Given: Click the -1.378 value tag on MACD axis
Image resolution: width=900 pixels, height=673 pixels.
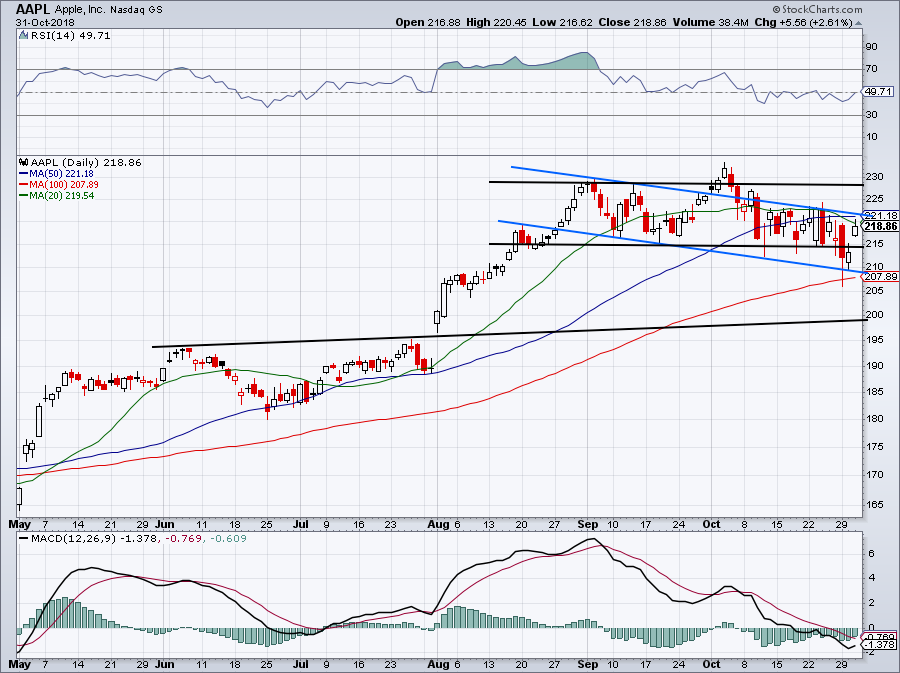Looking at the screenshot, I should 880,645.
